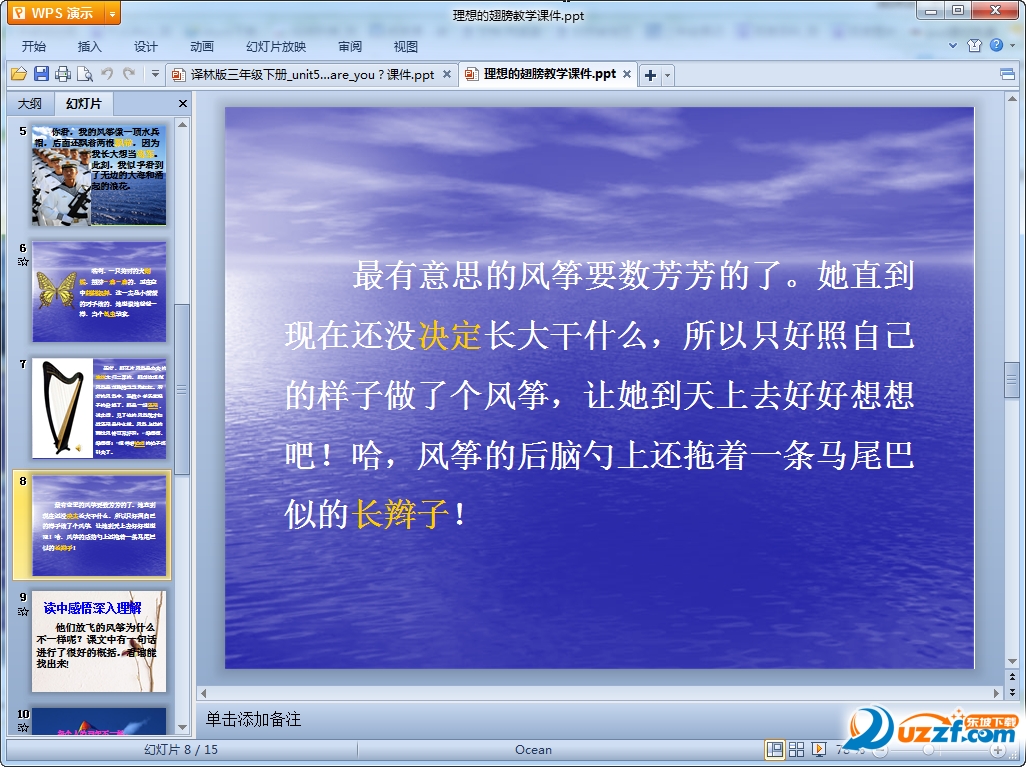Click the slide text paragraph body
The image size is (1026, 767).
point(599,395)
